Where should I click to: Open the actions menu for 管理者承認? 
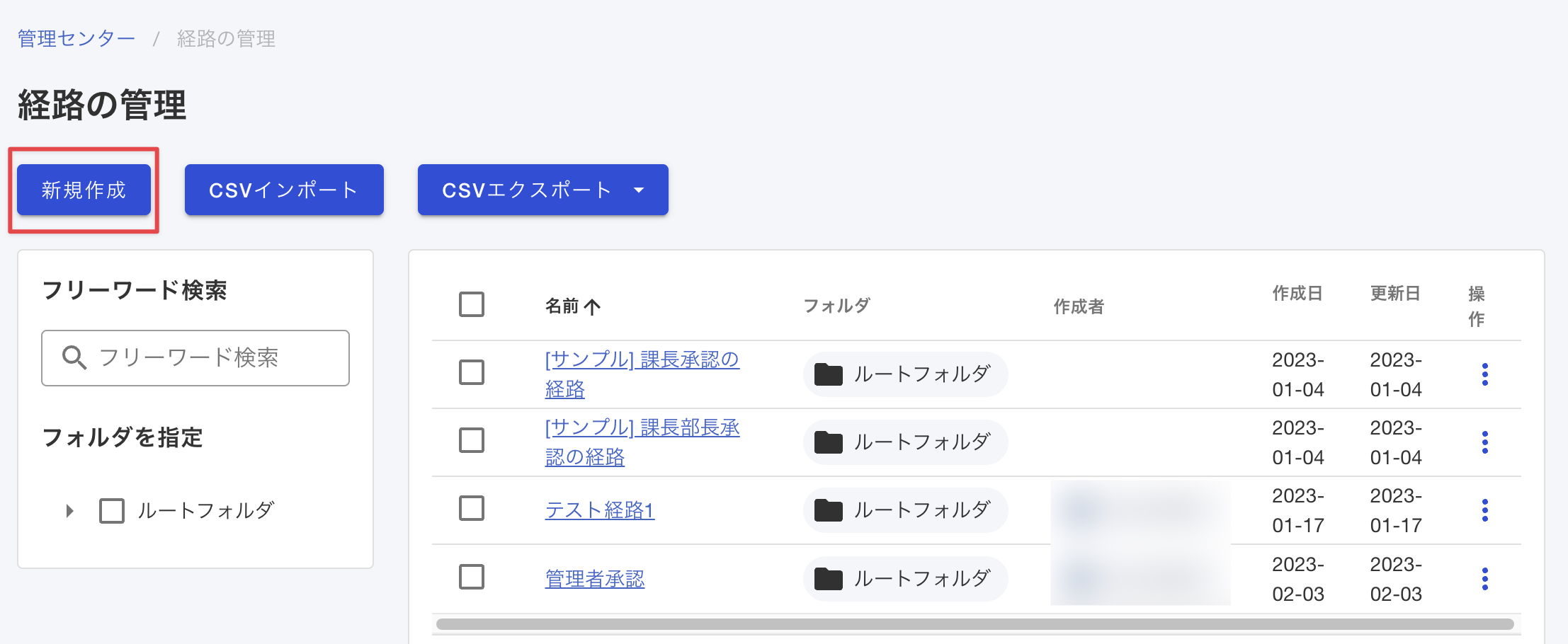coord(1484,578)
